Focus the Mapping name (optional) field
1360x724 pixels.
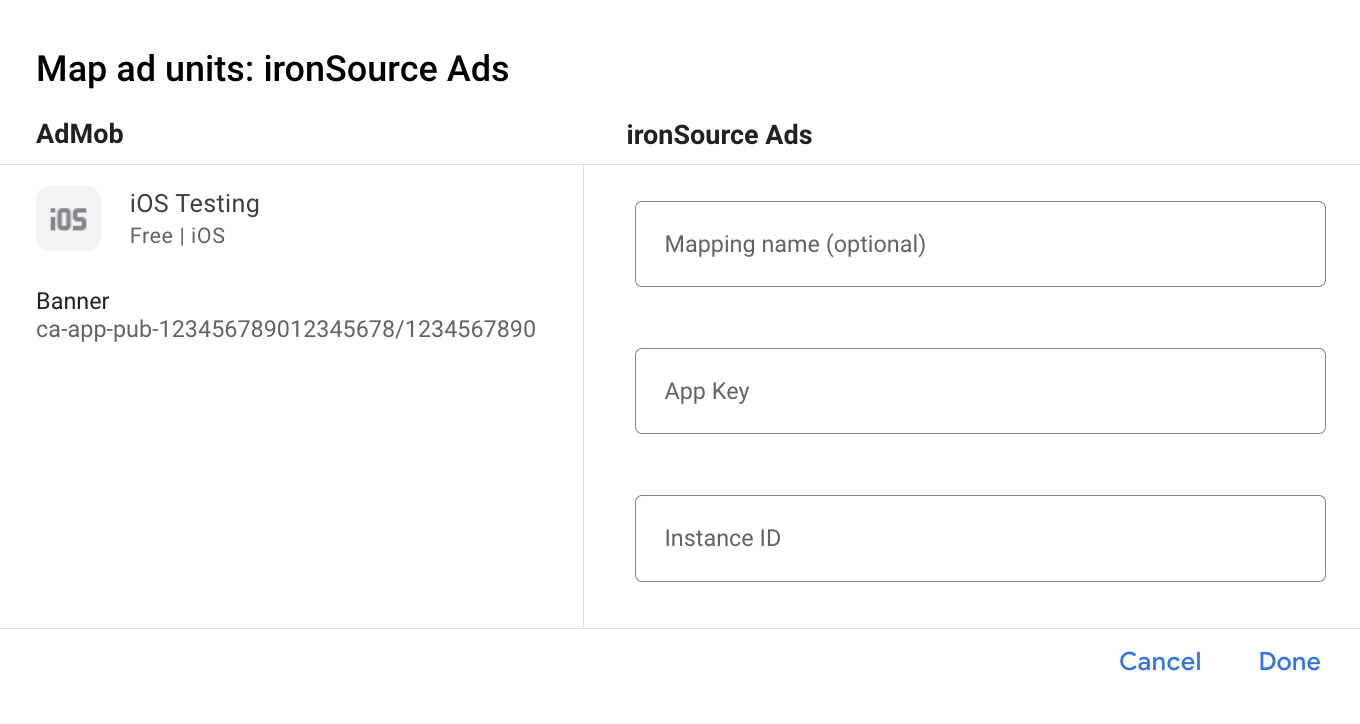tap(980, 244)
